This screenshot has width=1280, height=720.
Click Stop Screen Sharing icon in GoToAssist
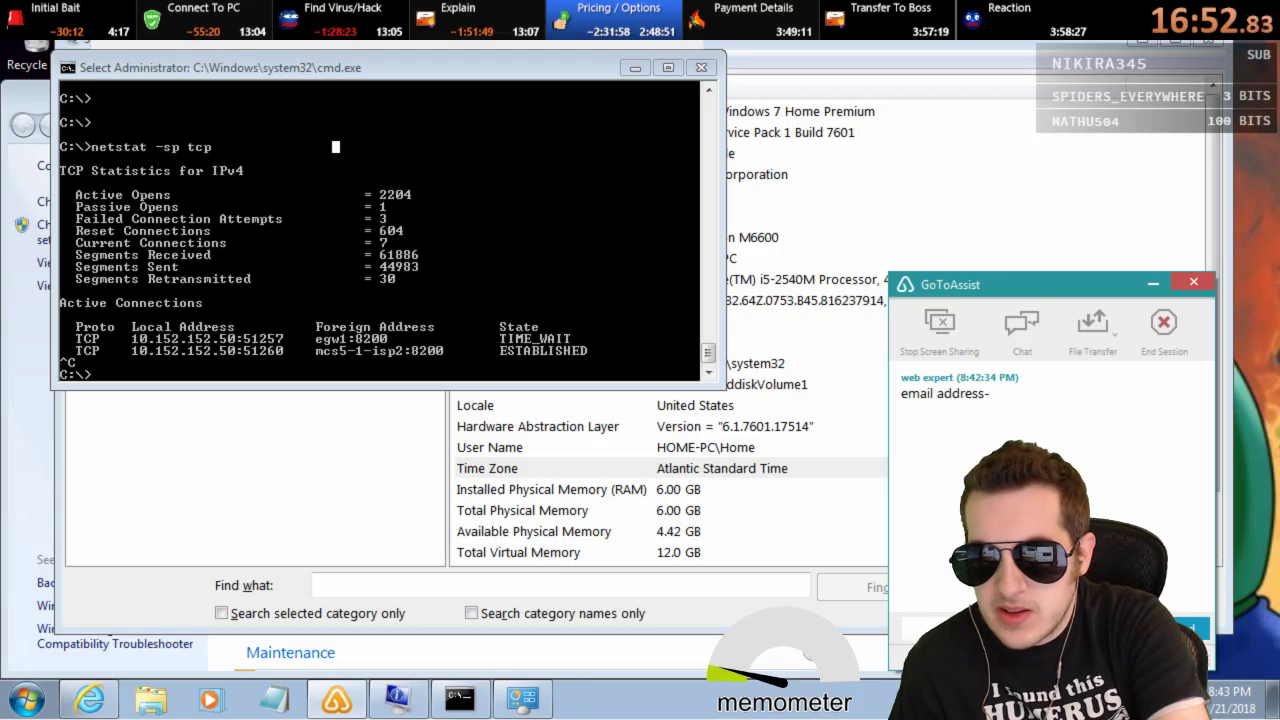click(940, 322)
